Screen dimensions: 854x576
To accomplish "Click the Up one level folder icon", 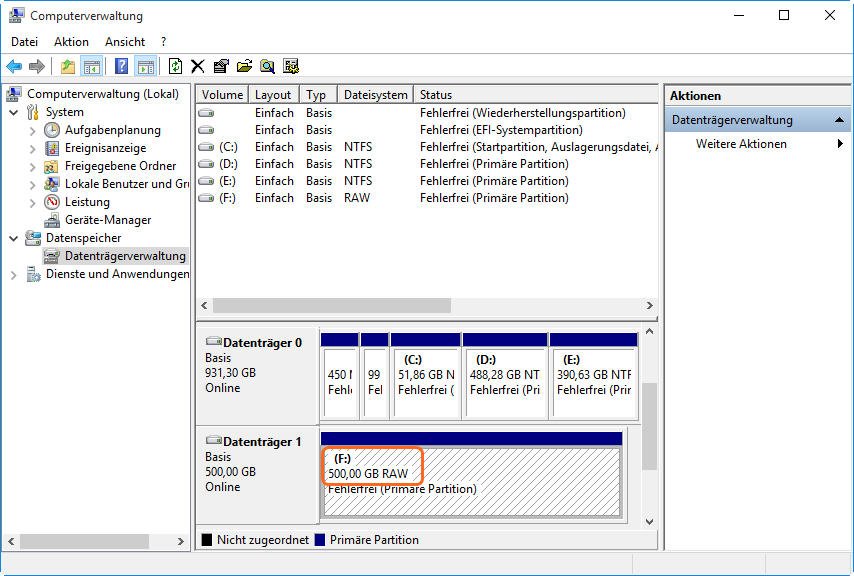I will click(68, 67).
